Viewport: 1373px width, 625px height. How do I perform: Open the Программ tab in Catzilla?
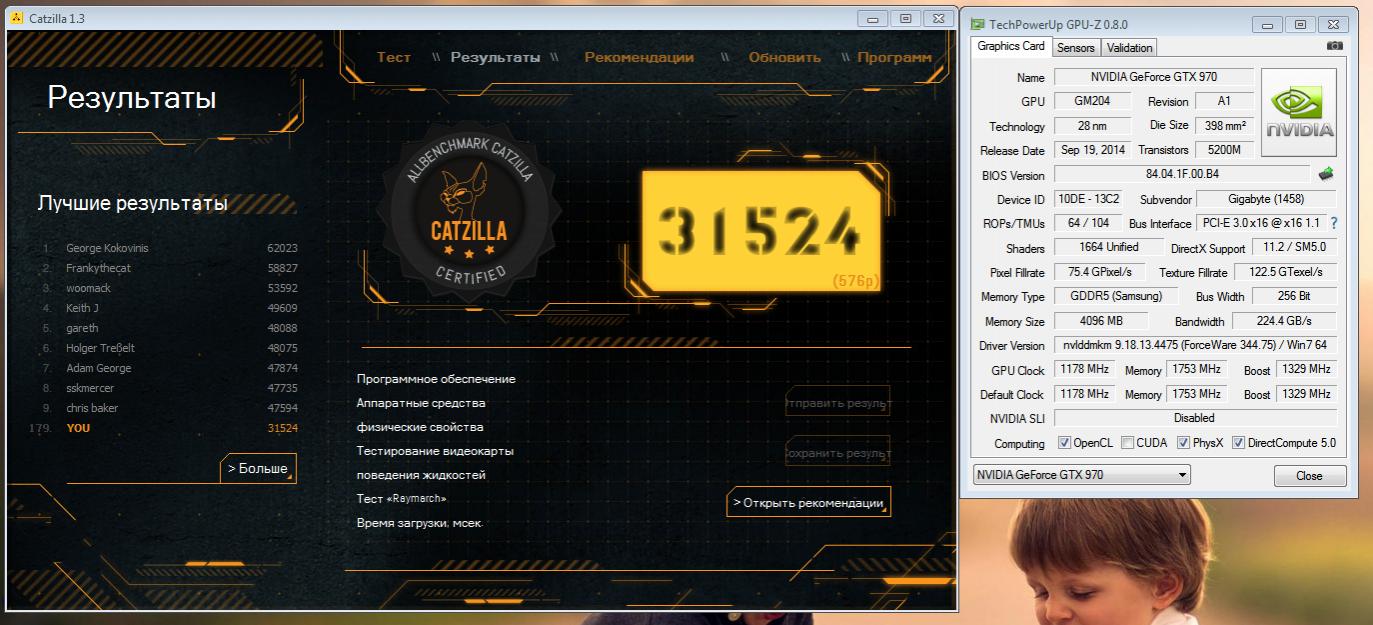tap(894, 57)
